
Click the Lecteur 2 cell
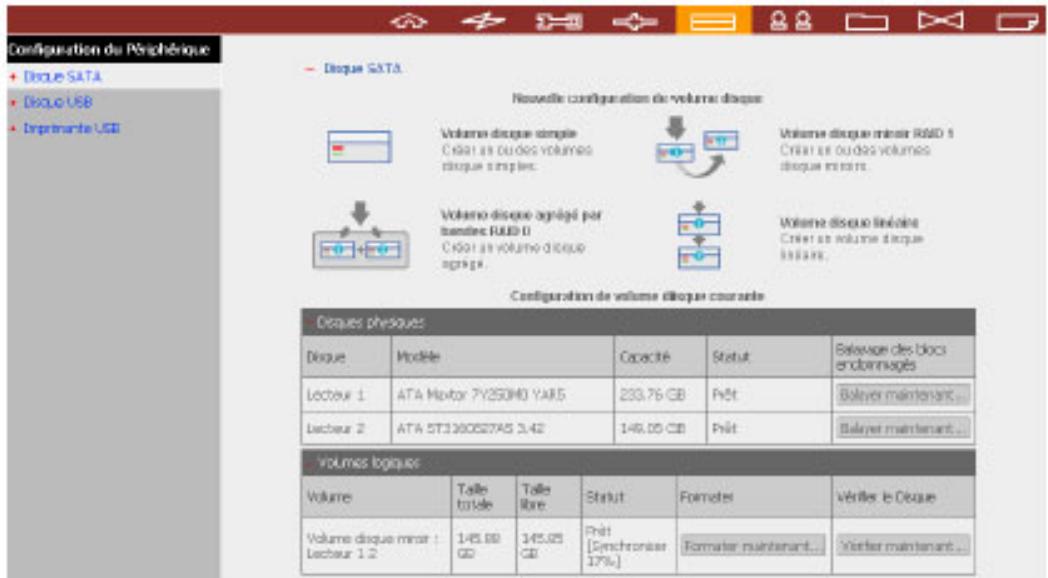[x=346, y=428]
